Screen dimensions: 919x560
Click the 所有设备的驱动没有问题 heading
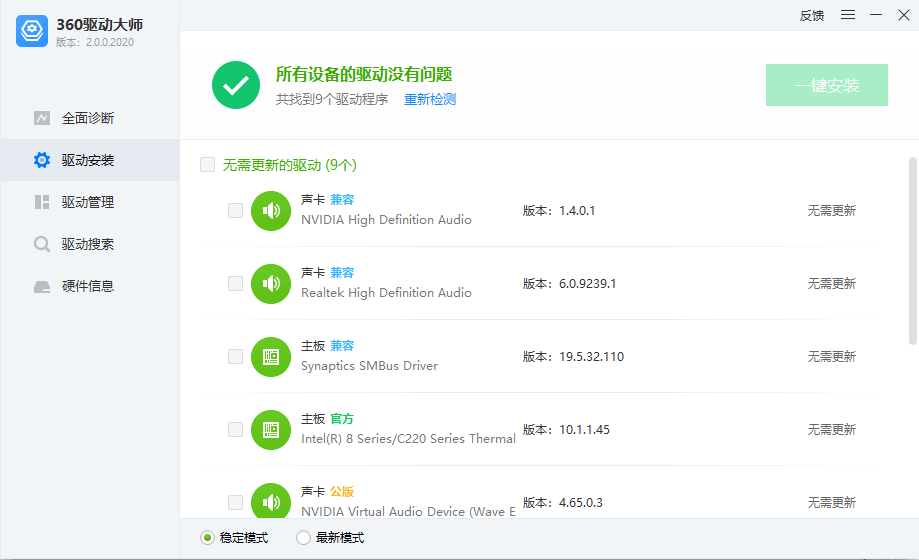(x=364, y=74)
